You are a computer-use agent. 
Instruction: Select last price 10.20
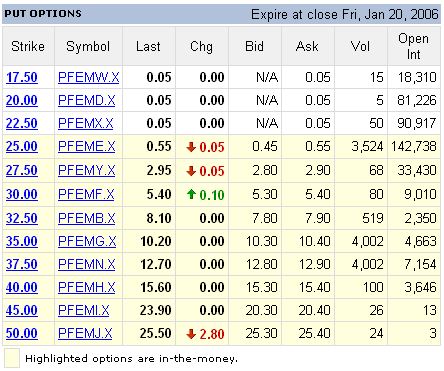pyautogui.click(x=156, y=241)
